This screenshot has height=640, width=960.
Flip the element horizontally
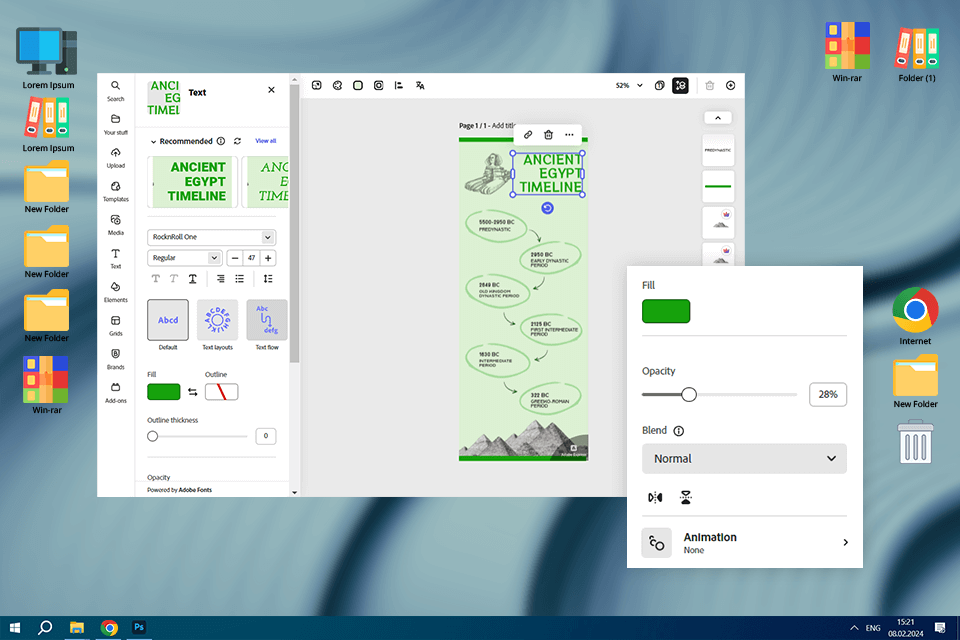coord(655,497)
